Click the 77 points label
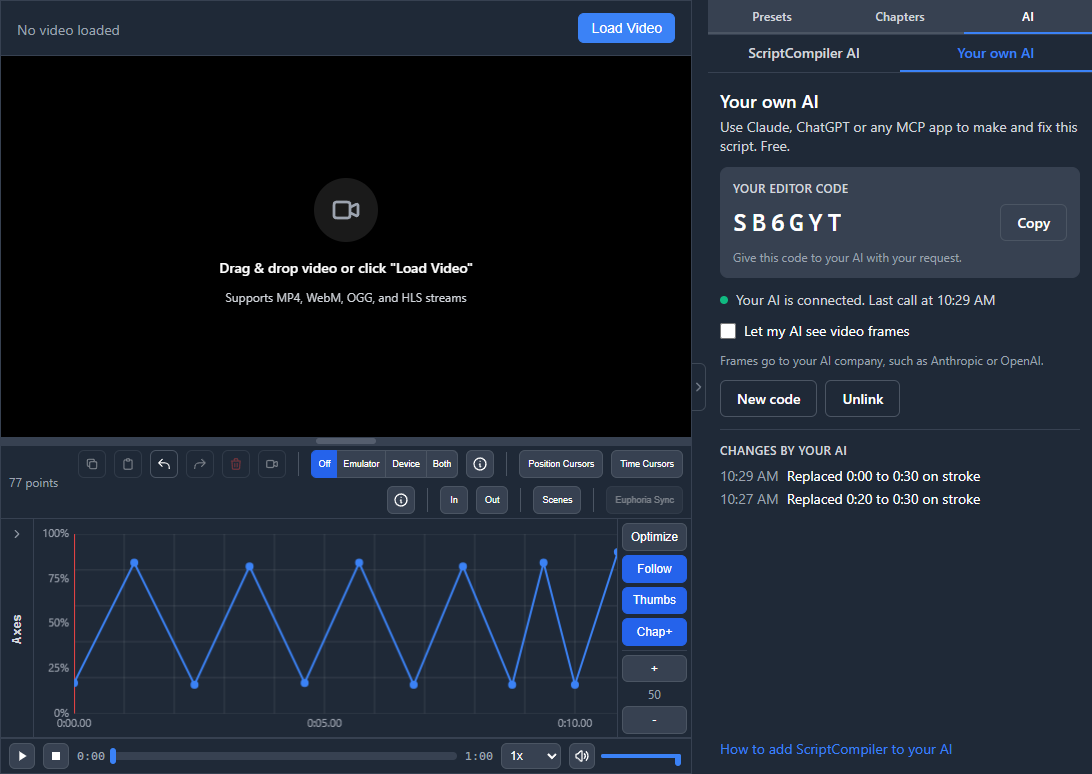The width and height of the screenshot is (1092, 774). (33, 483)
